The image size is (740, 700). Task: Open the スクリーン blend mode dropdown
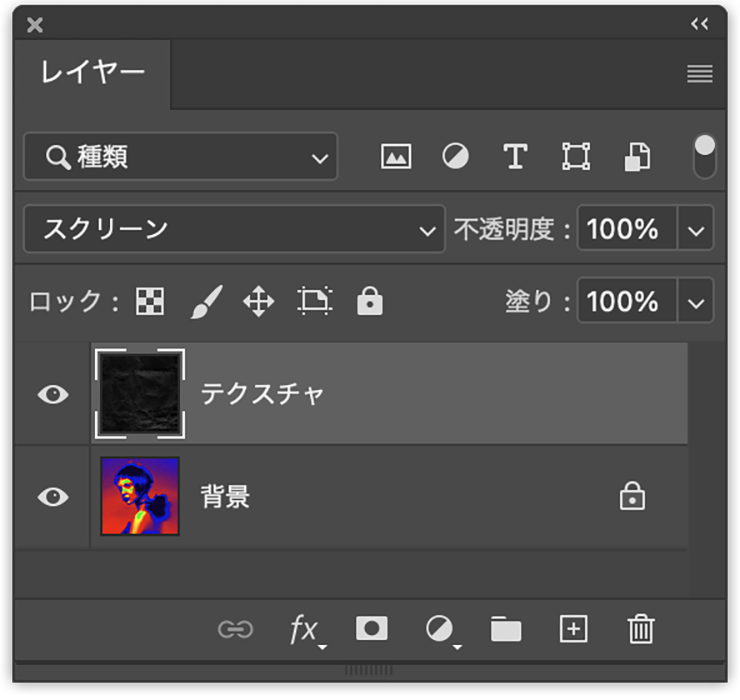coord(235,229)
